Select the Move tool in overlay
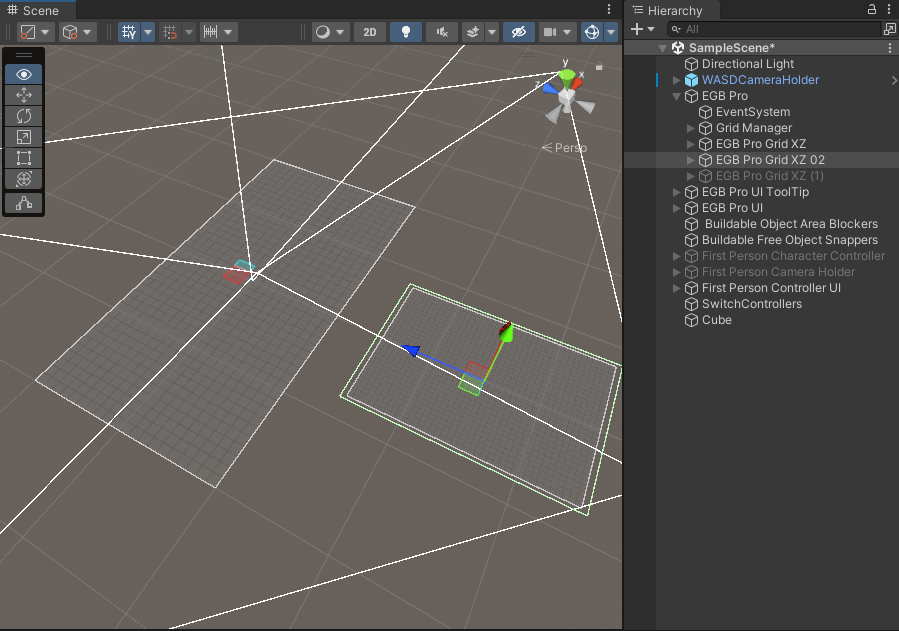 pos(24,95)
